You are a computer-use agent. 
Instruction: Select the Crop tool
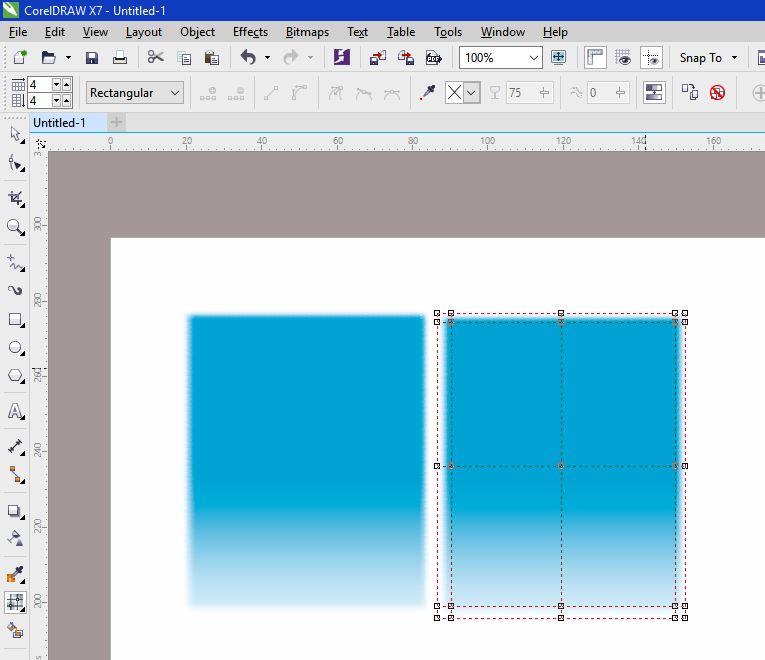point(16,198)
